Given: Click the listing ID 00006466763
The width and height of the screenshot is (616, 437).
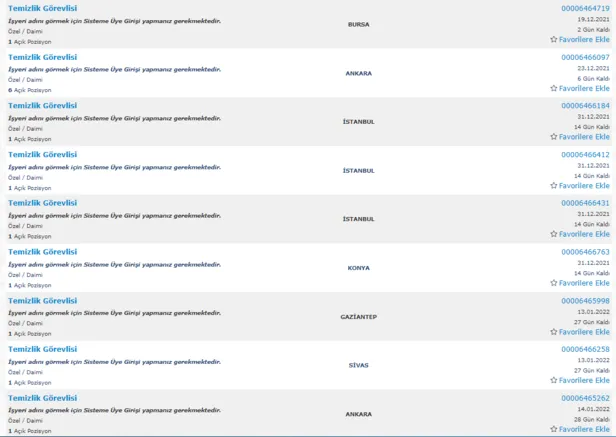Looking at the screenshot, I should tap(585, 252).
